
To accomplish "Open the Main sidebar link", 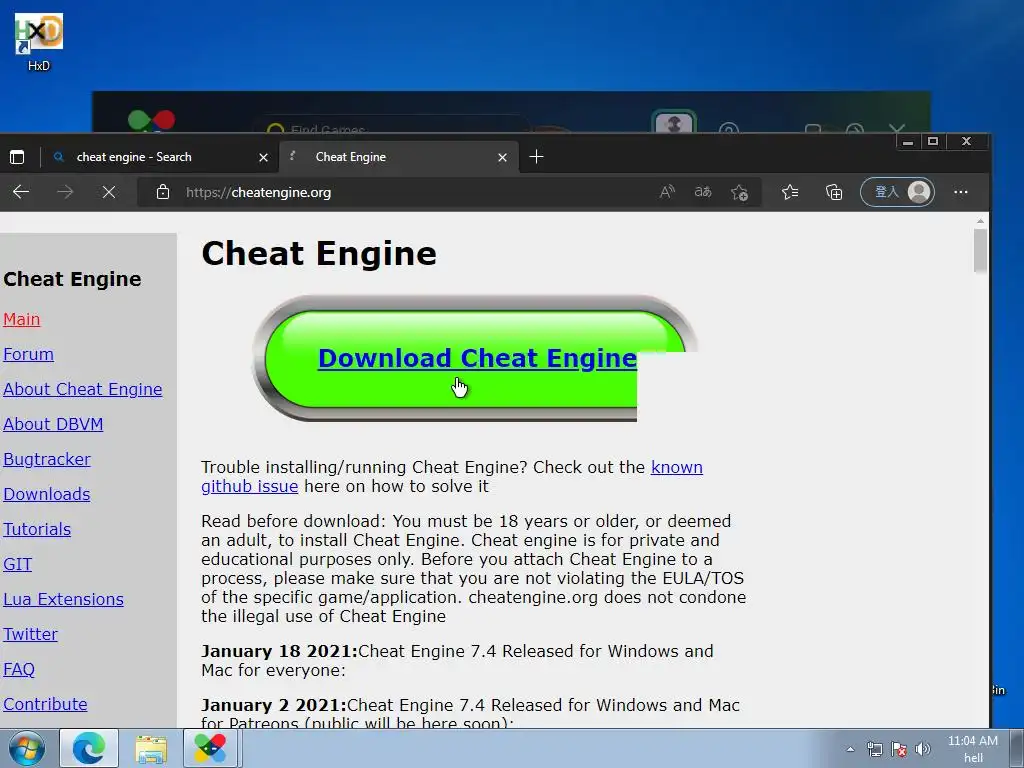I will (22, 319).
